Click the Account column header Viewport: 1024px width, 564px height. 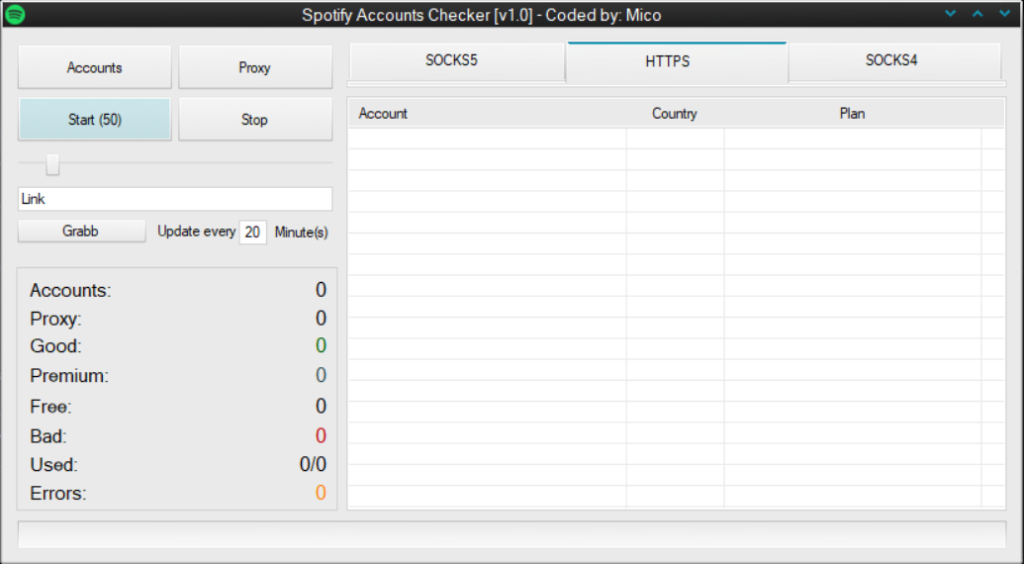[x=383, y=114]
